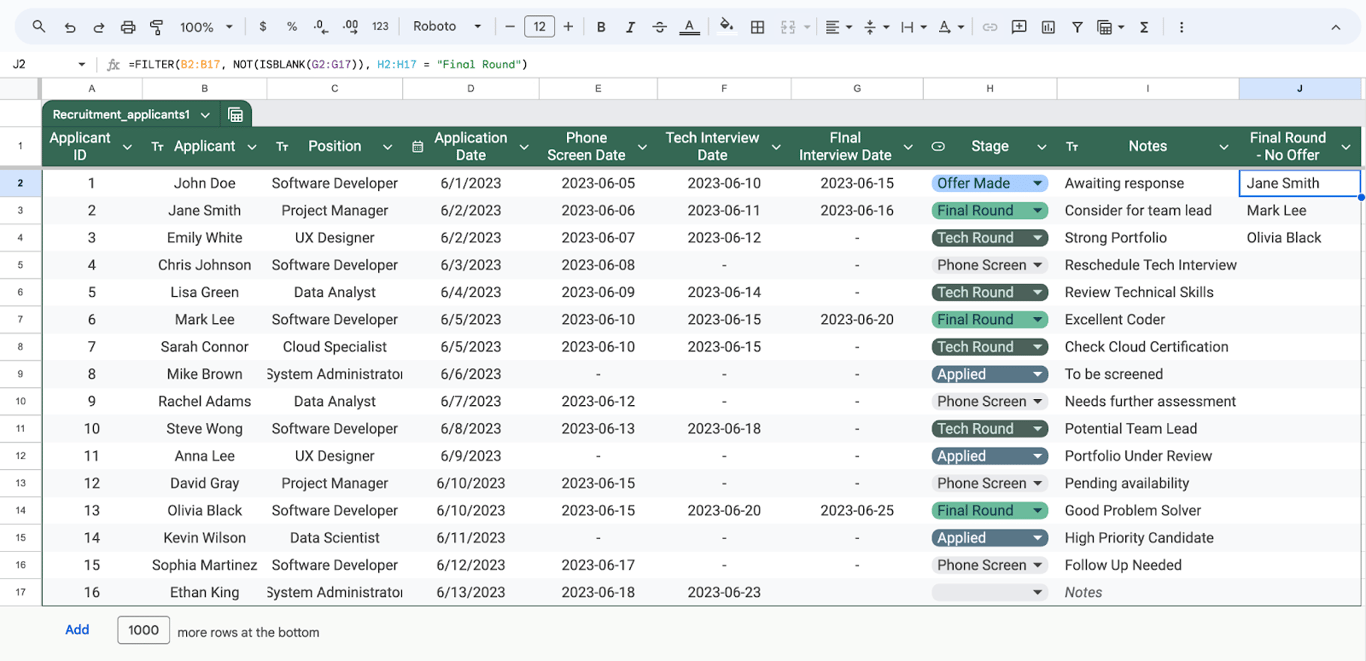1366x661 pixels.
Task: Toggle bold formatting
Action: 601,27
